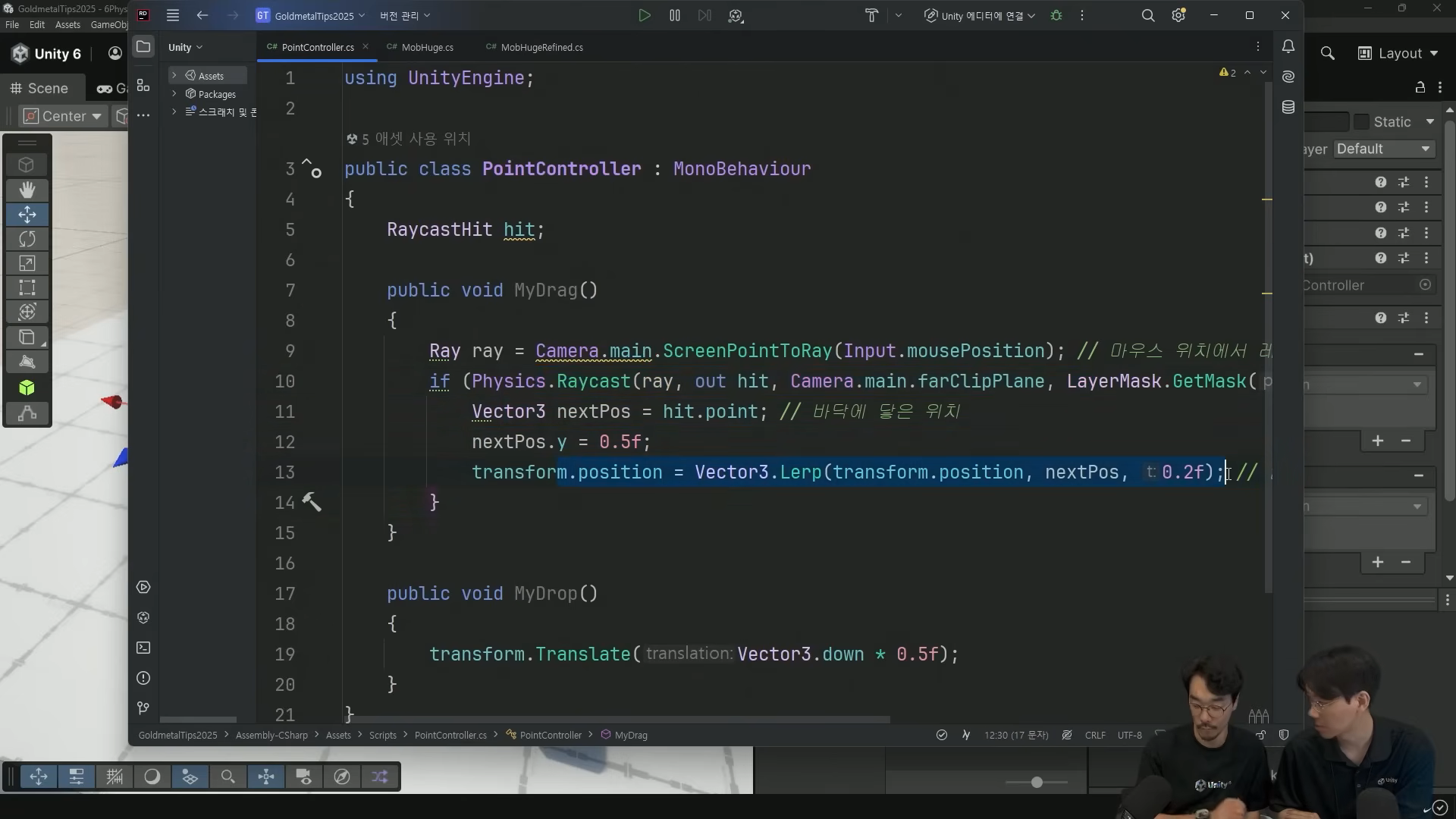The width and height of the screenshot is (1456, 819).
Task: Open the Rider notifications bell
Action: 1288,47
